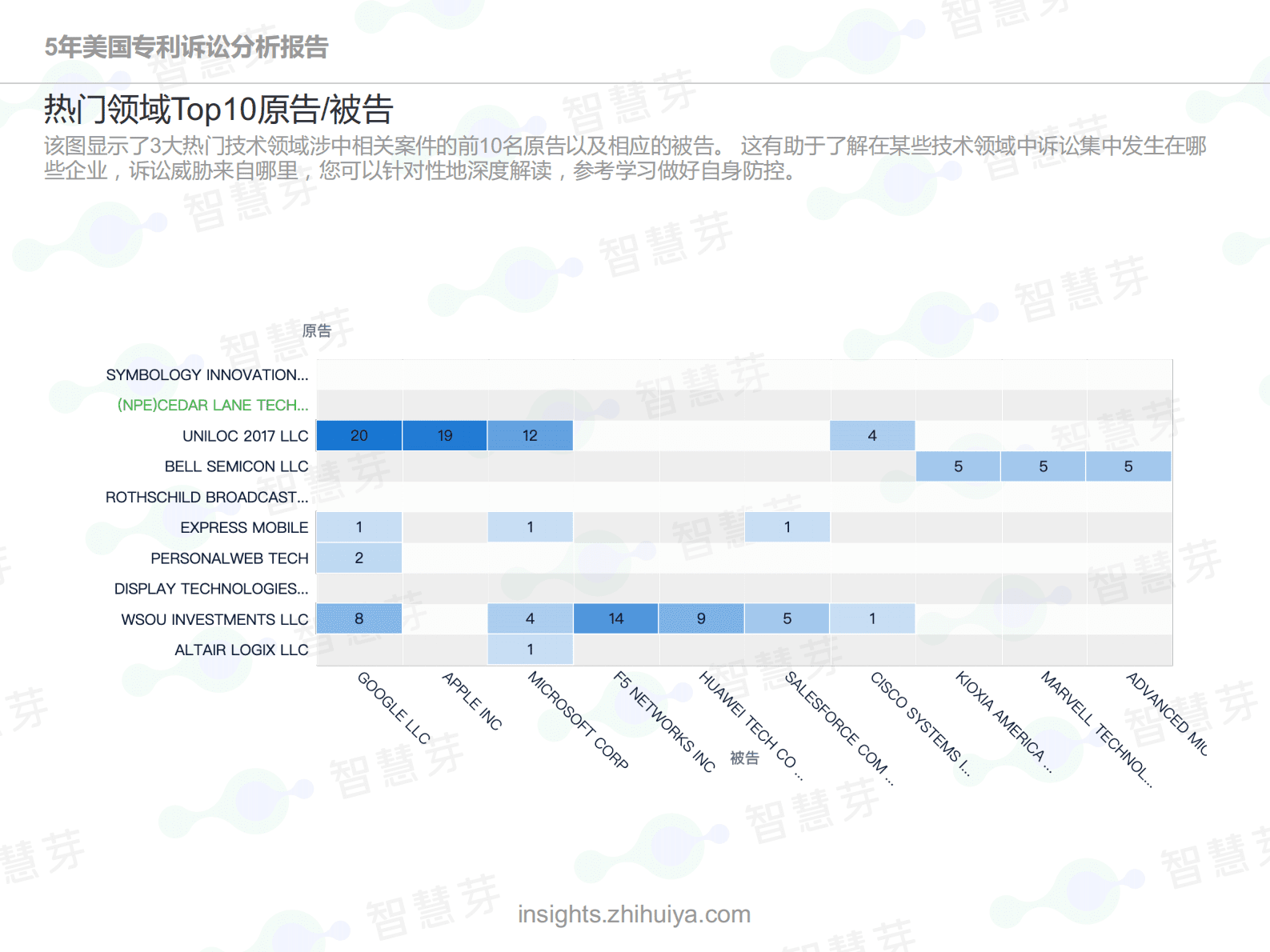The width and height of the screenshot is (1270, 952).
Task: Click Bell Semicon vs Advanced Micro cell 5
Action: pos(1128,466)
